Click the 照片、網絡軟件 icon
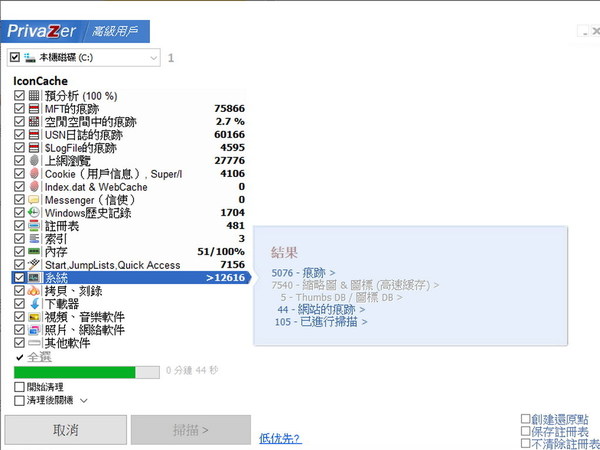The width and height of the screenshot is (600, 450). [34, 330]
